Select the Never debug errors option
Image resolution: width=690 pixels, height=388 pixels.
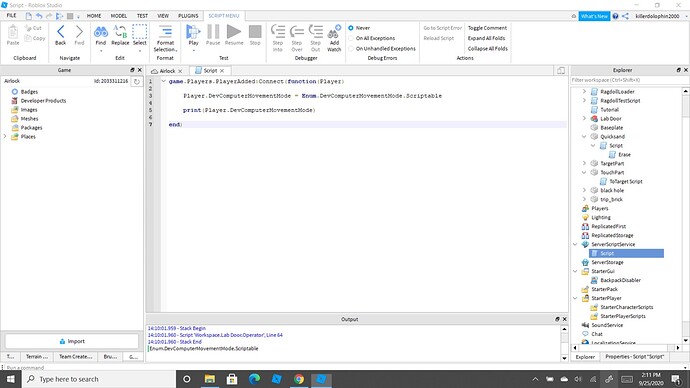(x=351, y=28)
